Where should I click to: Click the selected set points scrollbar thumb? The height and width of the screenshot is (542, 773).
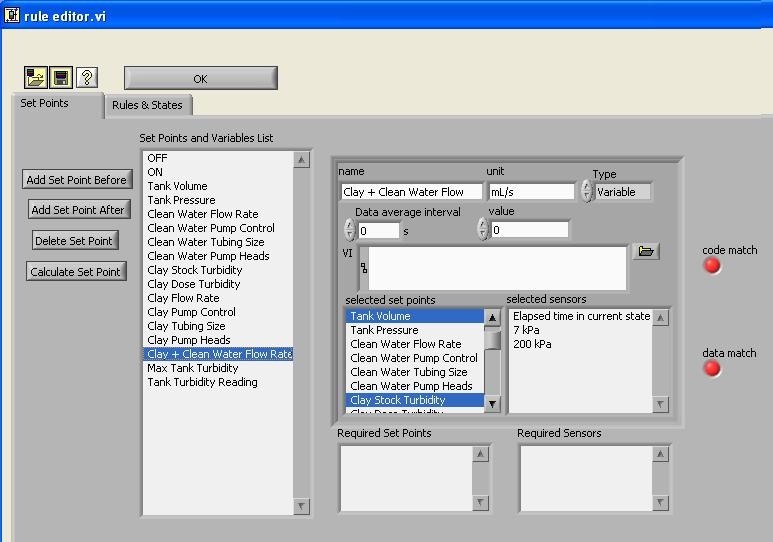[492, 340]
